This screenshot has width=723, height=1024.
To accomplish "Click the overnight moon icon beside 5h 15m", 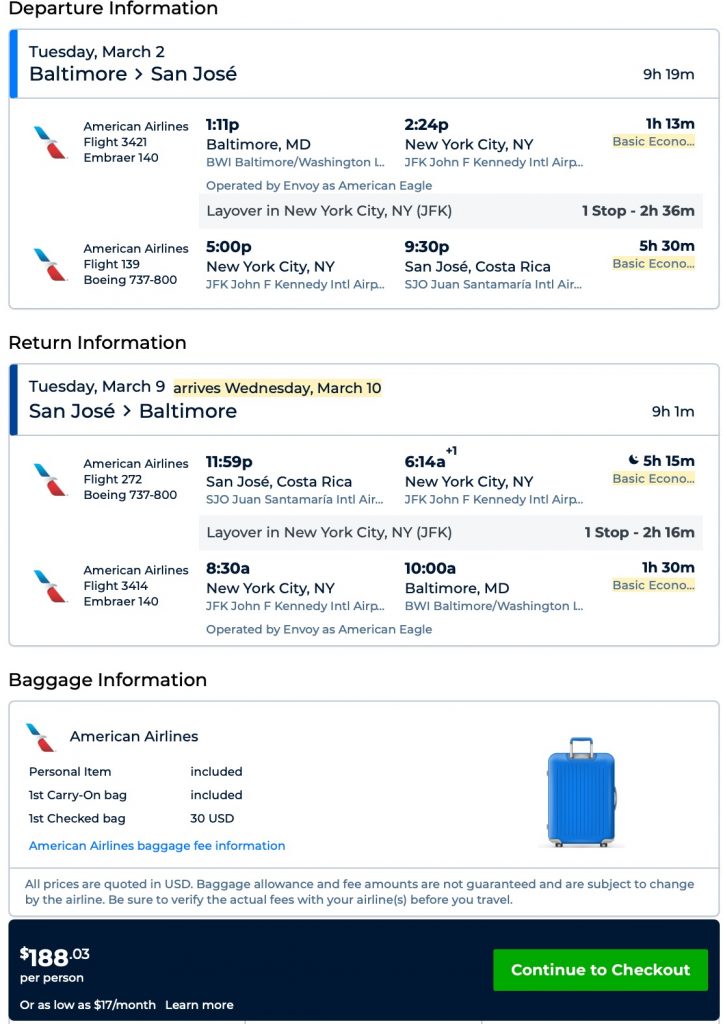I will 633,461.
